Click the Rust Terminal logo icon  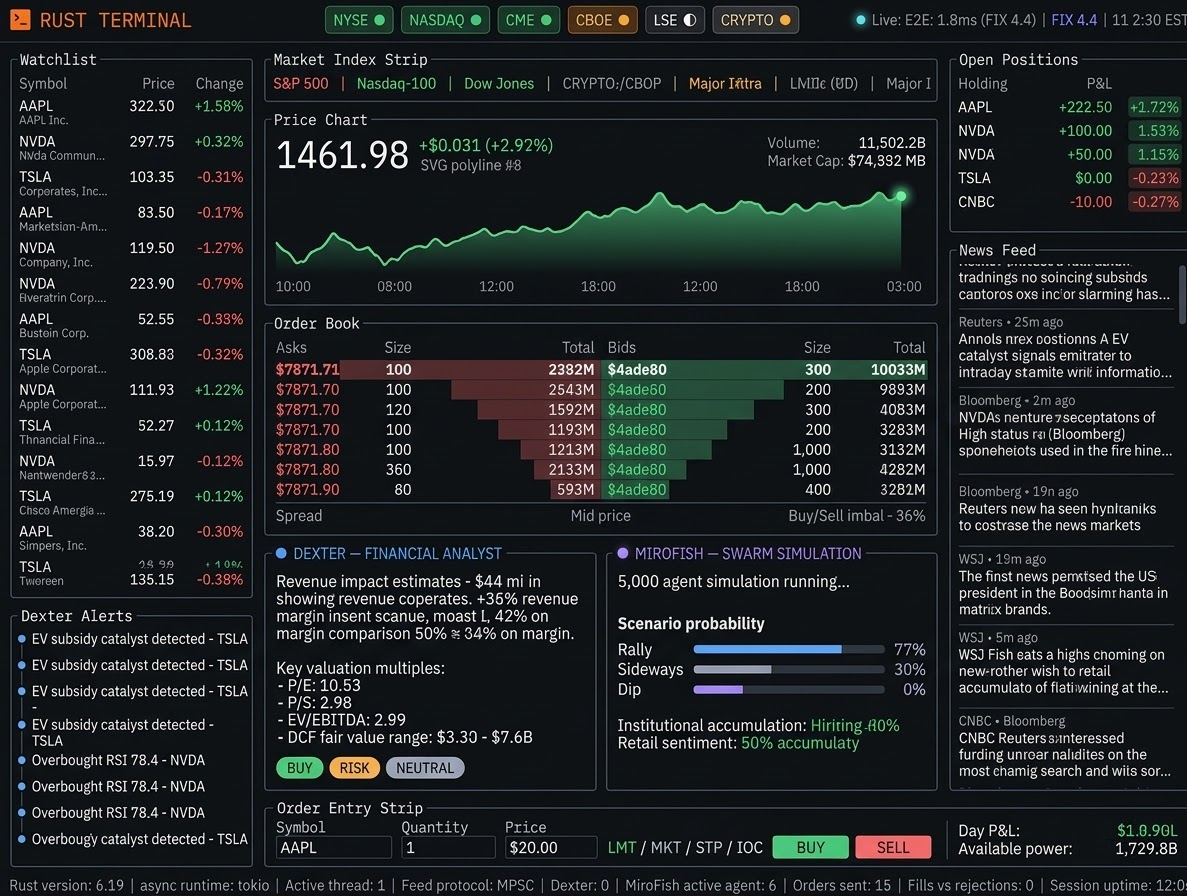(x=19, y=19)
